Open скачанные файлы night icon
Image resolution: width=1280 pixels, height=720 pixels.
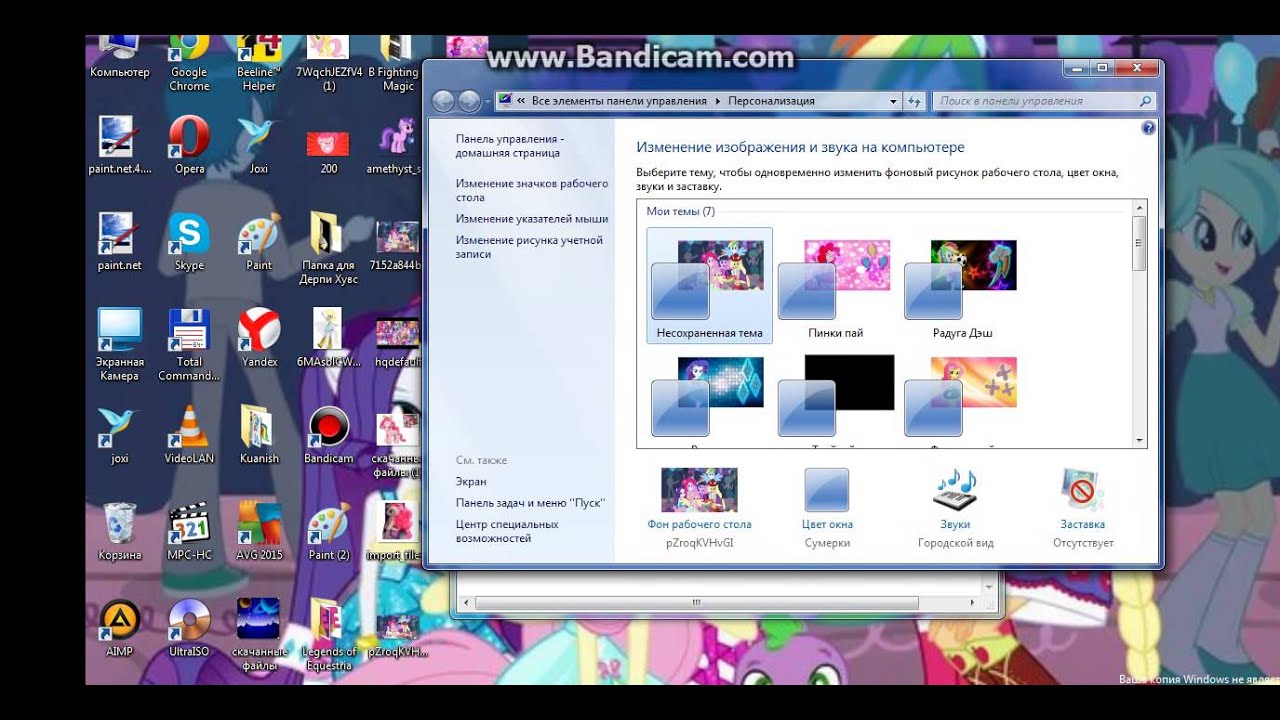click(x=259, y=634)
